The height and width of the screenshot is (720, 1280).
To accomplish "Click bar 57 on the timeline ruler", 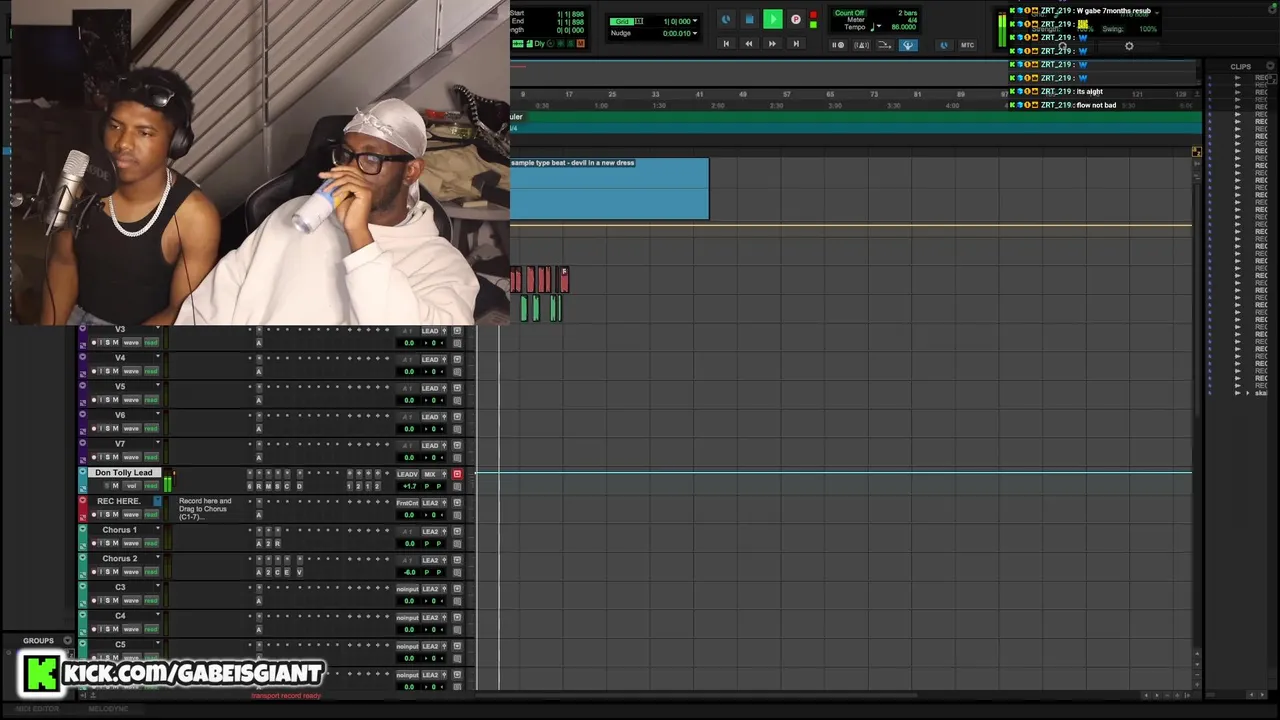I will (x=787, y=94).
